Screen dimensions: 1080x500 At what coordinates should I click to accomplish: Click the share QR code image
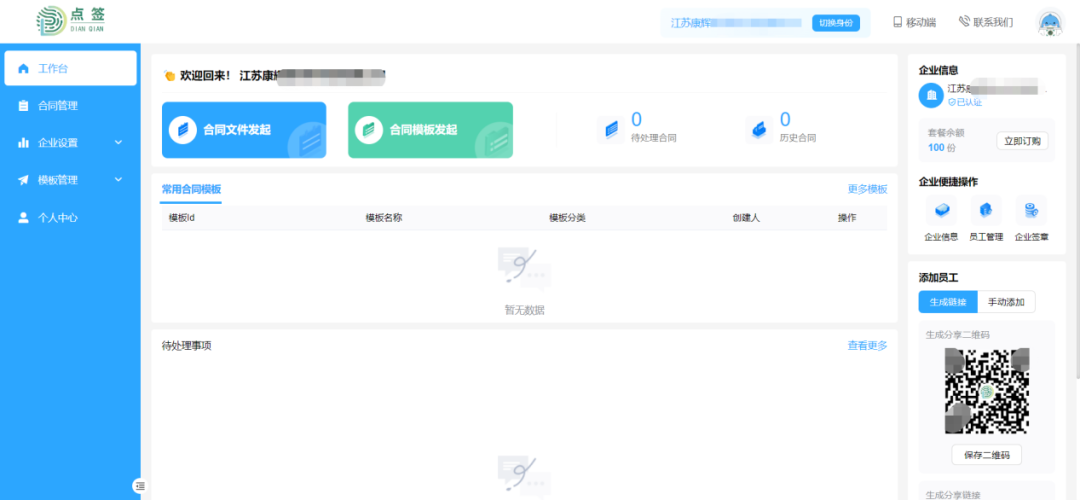[x=986, y=391]
